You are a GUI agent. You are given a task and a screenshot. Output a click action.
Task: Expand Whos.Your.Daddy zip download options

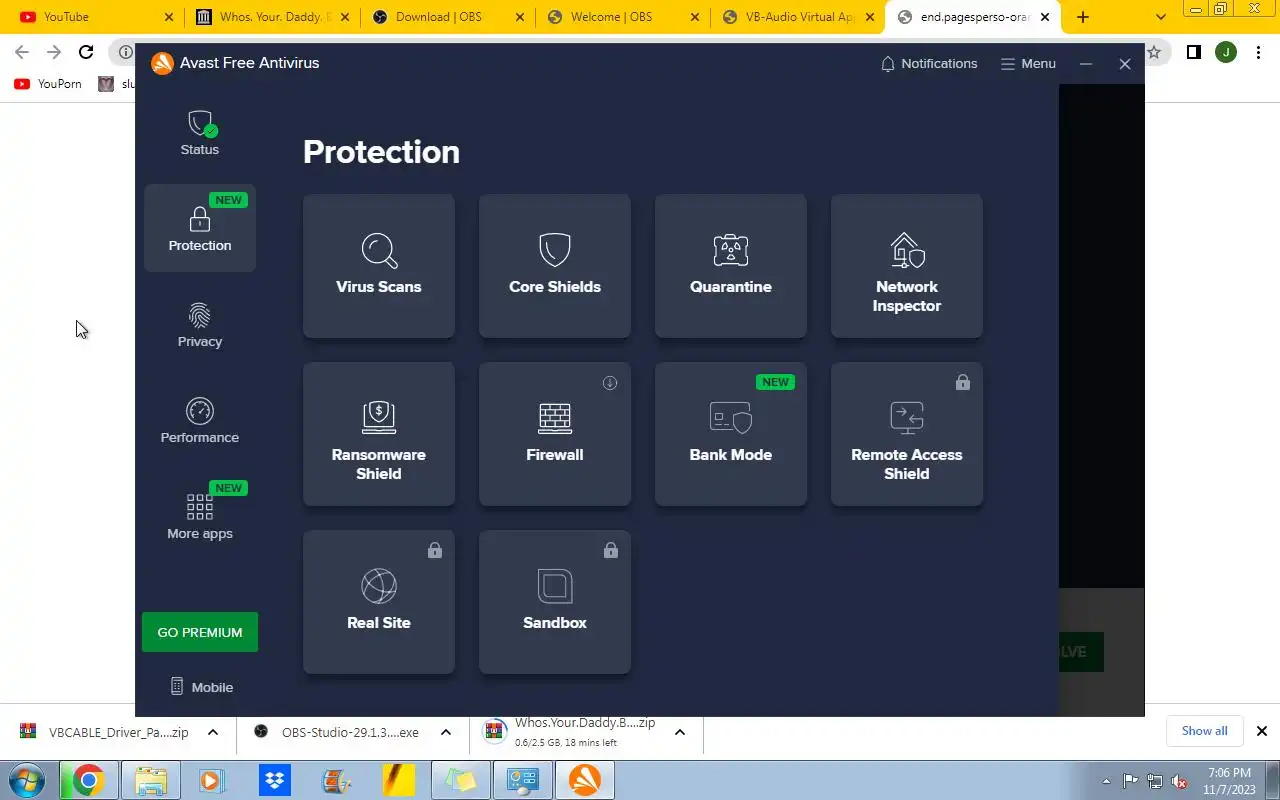[x=680, y=732]
